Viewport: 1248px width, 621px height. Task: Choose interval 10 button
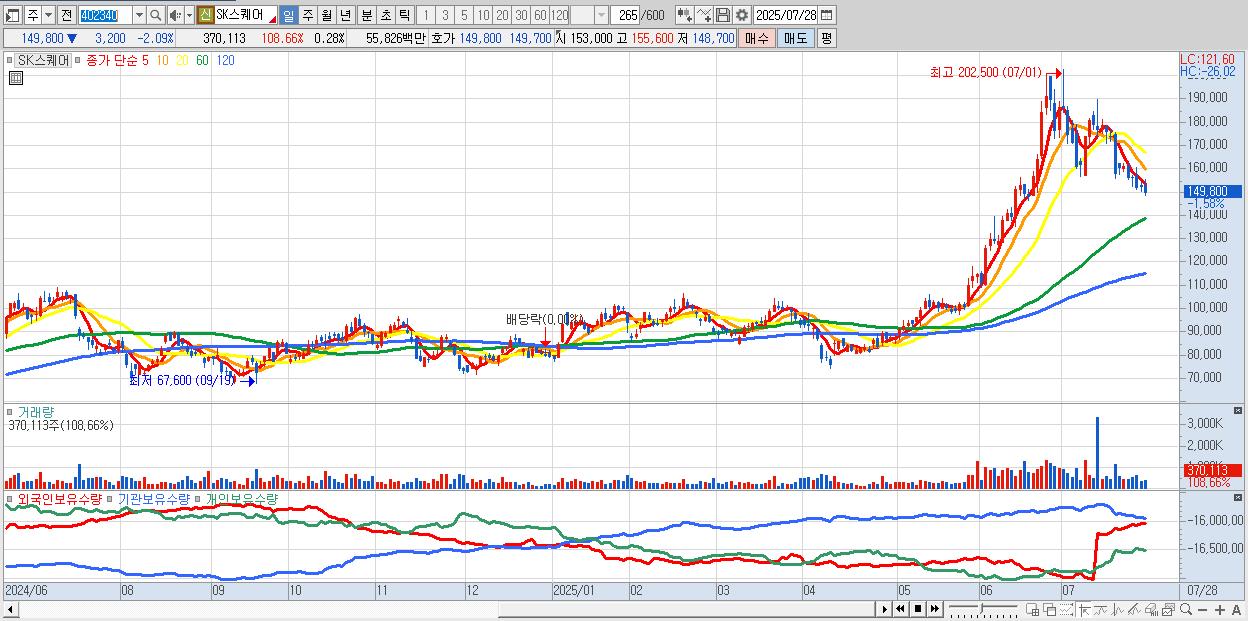coord(482,15)
